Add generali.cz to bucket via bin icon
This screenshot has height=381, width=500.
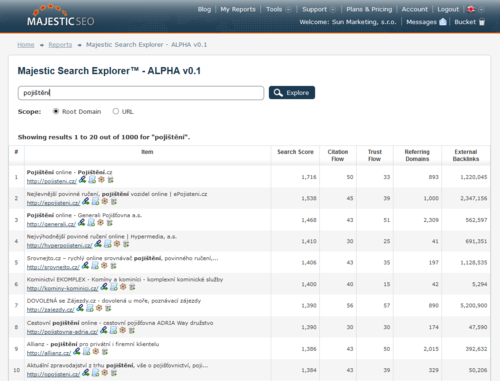[x=110, y=223]
